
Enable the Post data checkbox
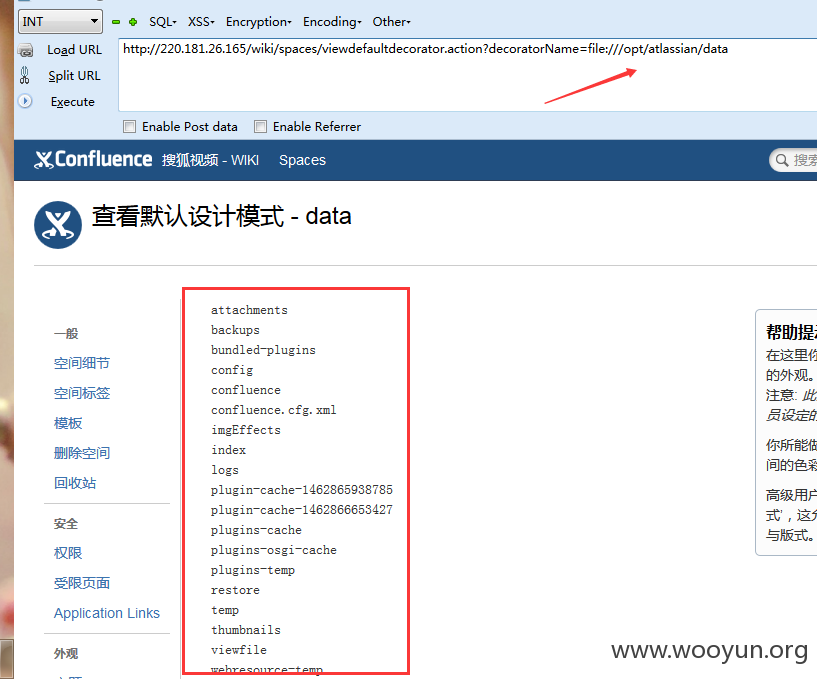pyautogui.click(x=129, y=127)
